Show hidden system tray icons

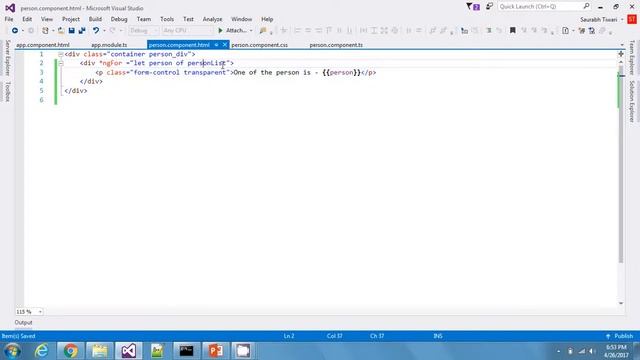(x=558, y=351)
